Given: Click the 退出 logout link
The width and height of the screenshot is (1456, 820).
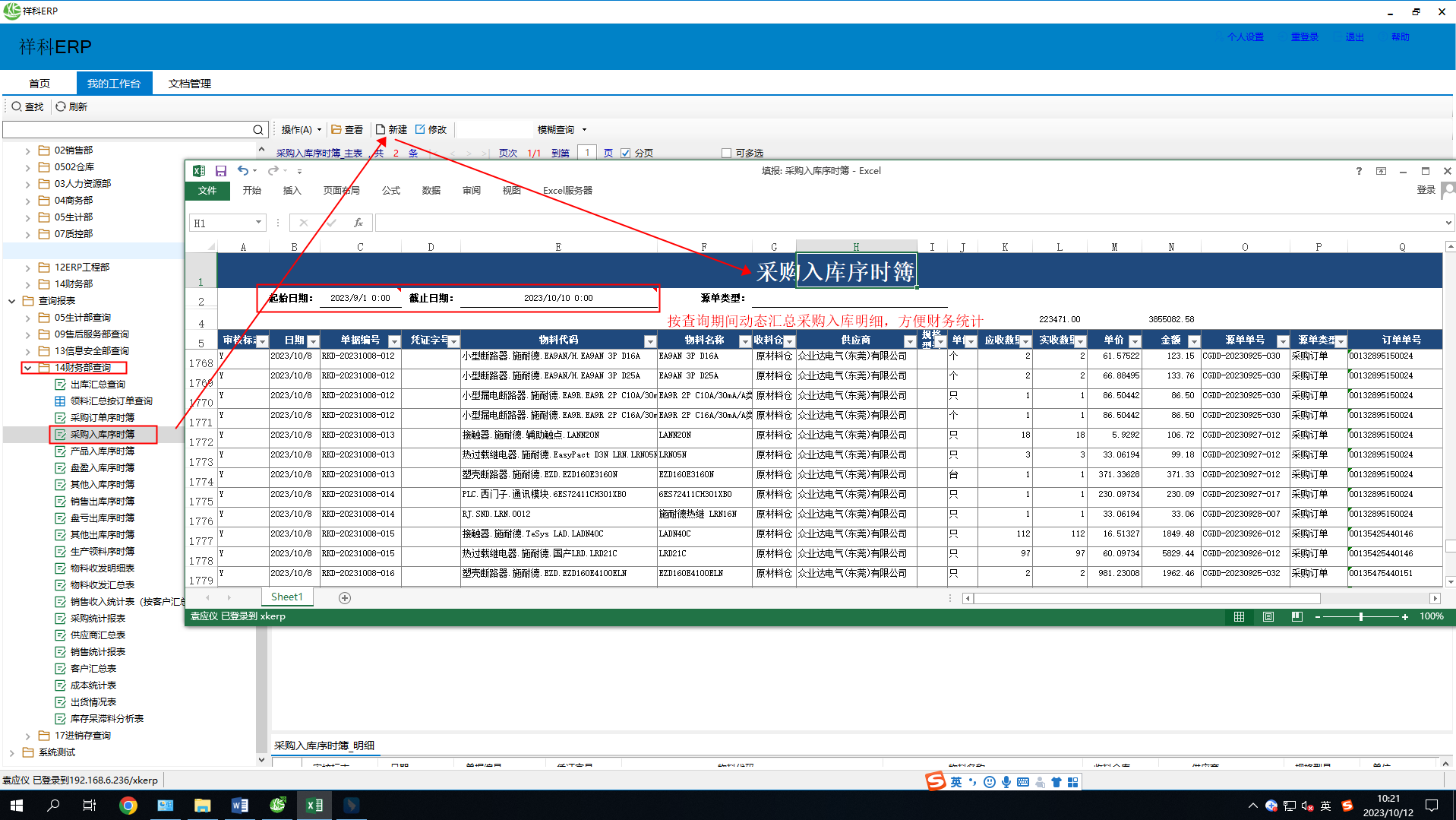Looking at the screenshot, I should click(x=1354, y=37).
